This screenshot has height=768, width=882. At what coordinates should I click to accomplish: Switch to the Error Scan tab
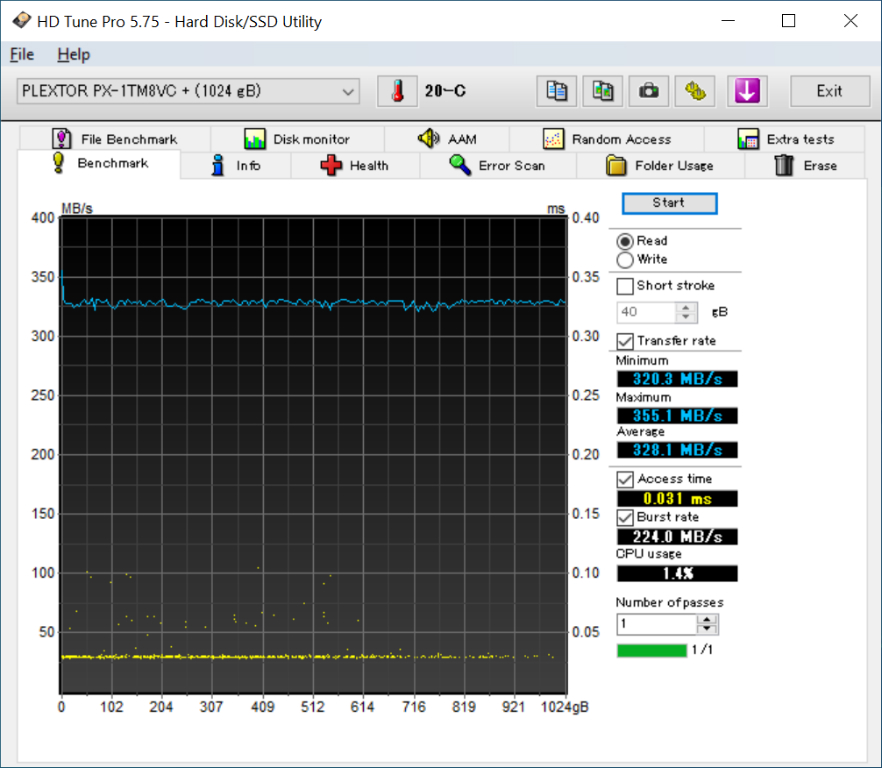(x=497, y=165)
